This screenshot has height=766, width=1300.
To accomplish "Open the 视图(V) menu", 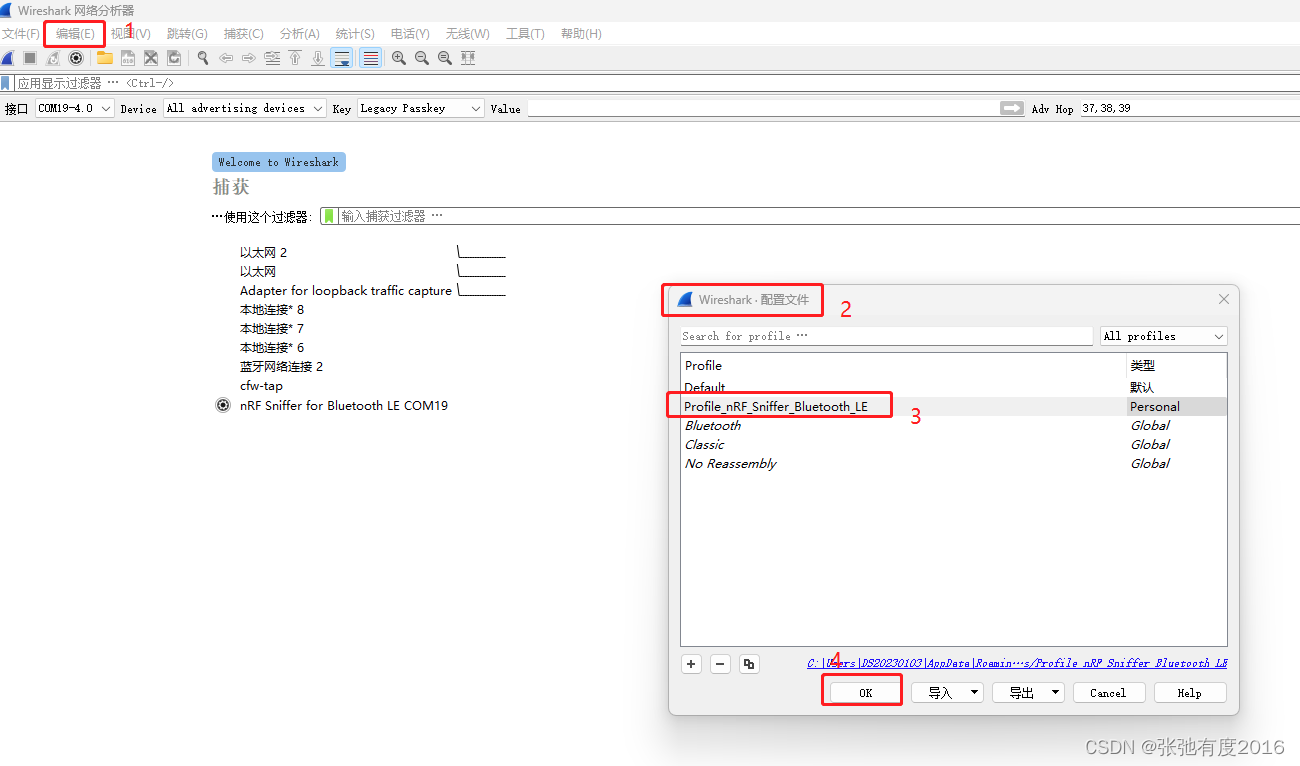I will [x=131, y=33].
